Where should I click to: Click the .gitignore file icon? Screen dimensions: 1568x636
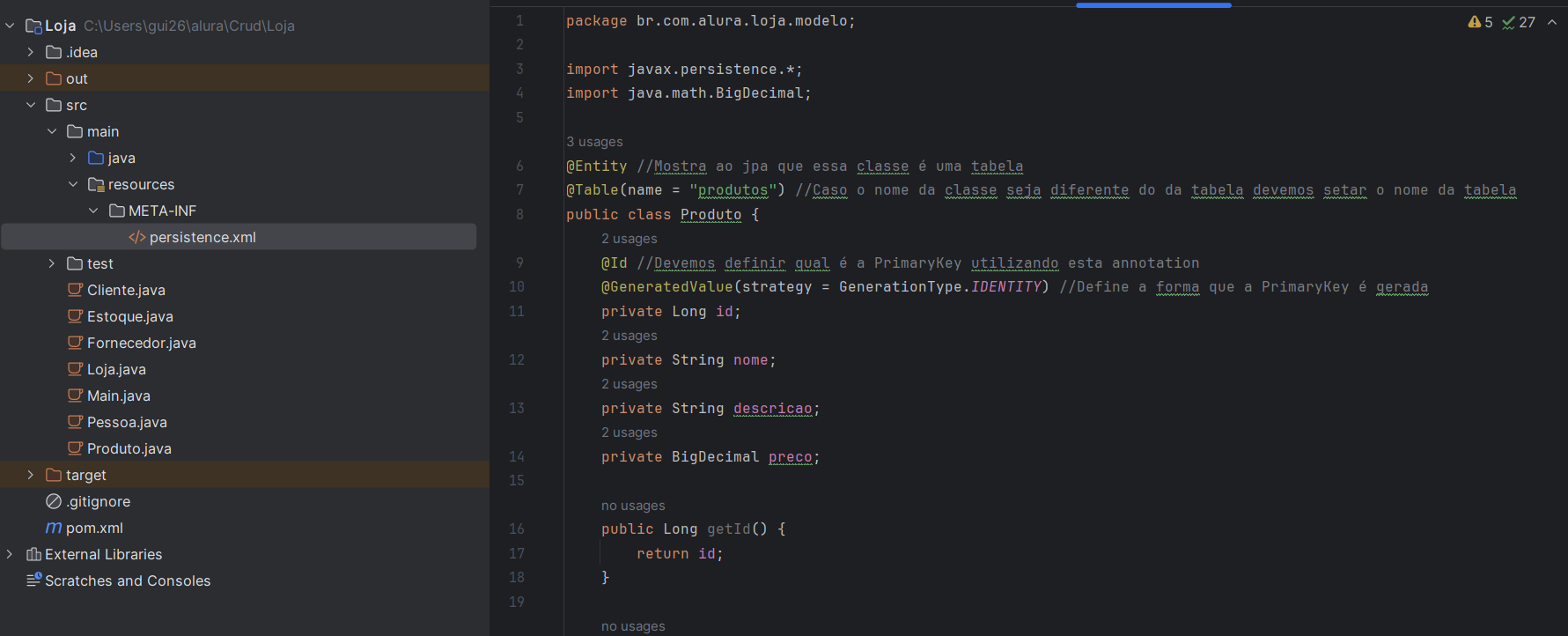(x=54, y=501)
